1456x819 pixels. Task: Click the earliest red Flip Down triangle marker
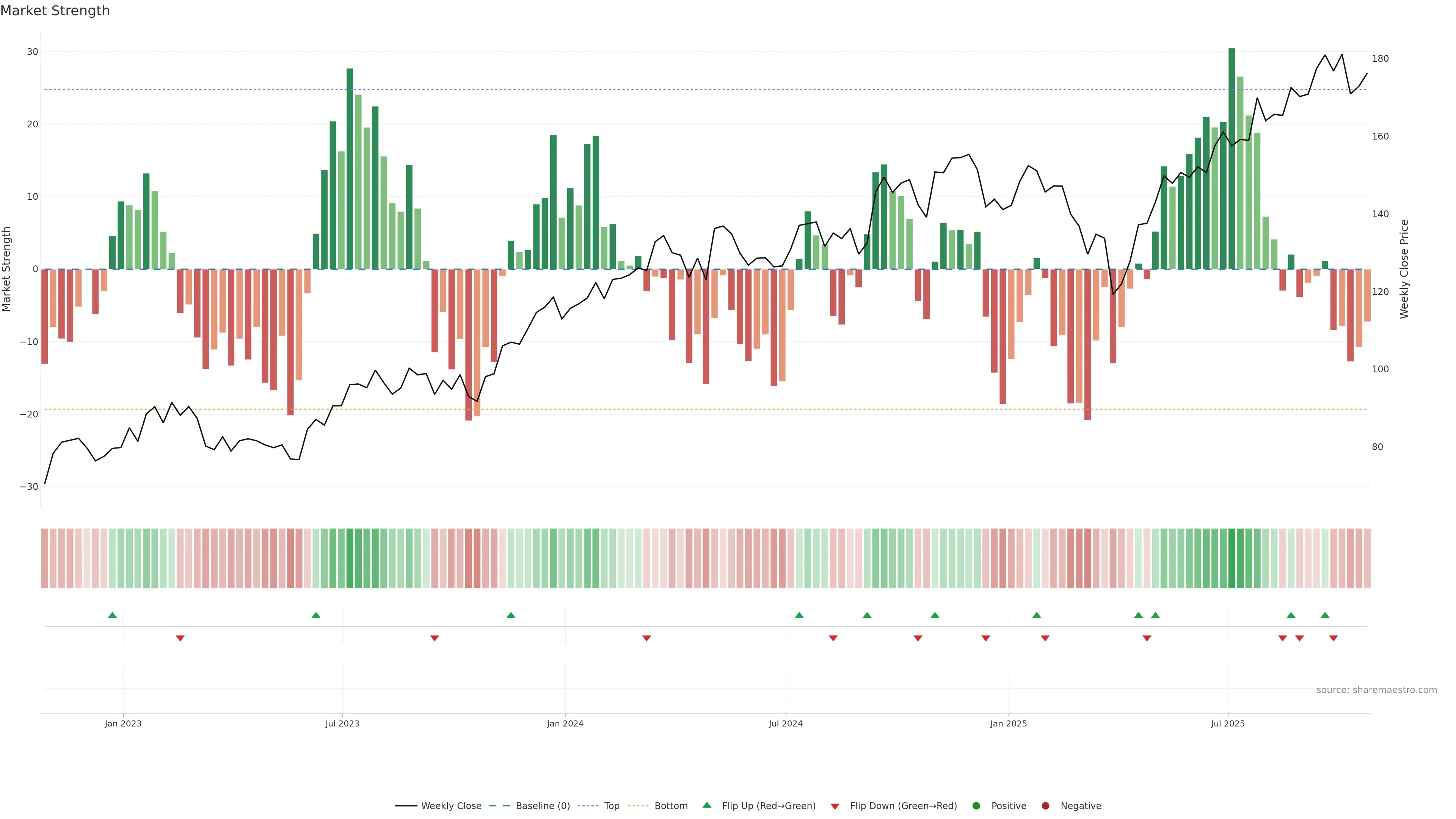pos(180,638)
